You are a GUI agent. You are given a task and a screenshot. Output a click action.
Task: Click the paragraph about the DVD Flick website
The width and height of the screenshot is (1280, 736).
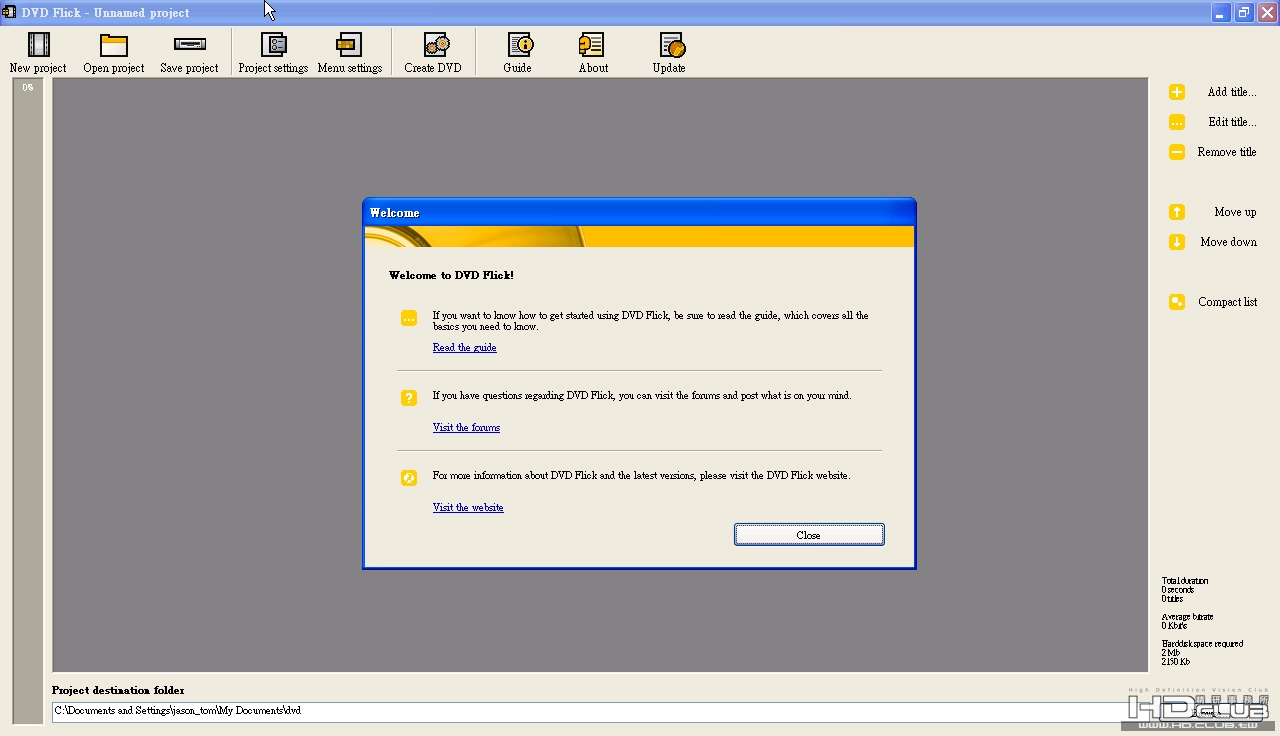coord(641,476)
